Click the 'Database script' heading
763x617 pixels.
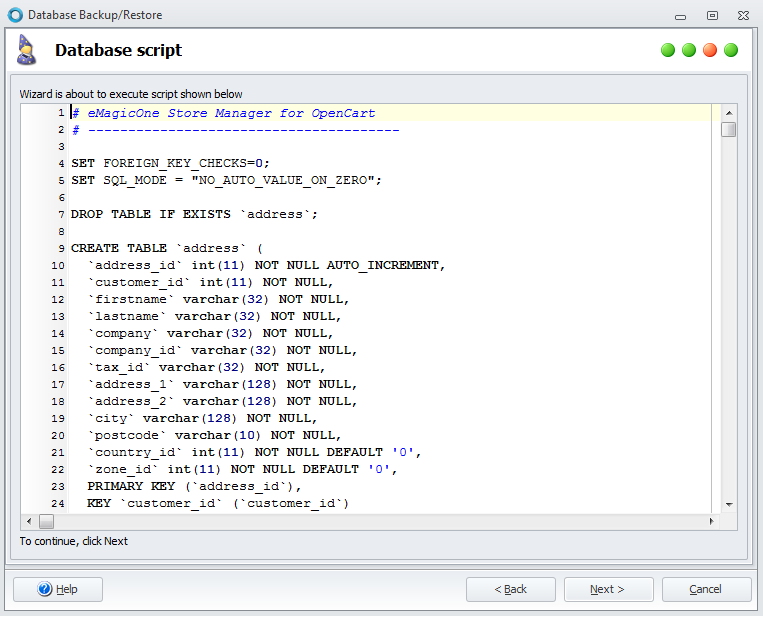118,50
